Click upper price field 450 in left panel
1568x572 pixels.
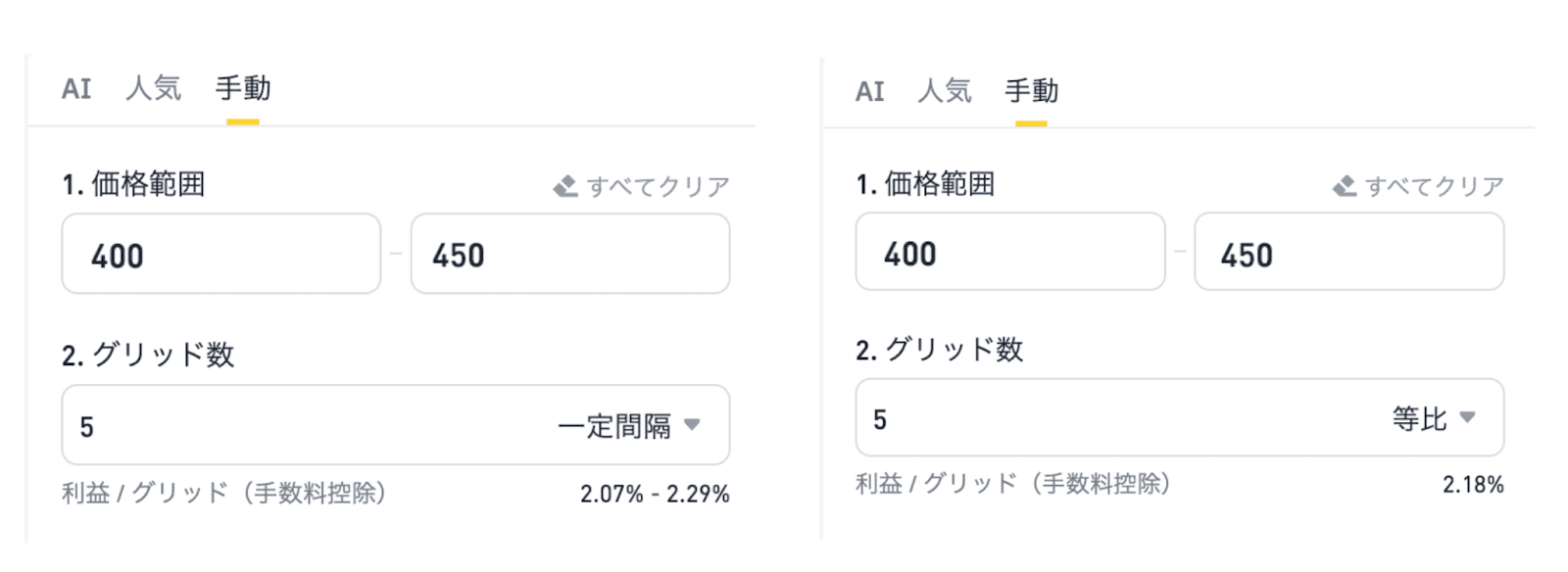(x=569, y=255)
